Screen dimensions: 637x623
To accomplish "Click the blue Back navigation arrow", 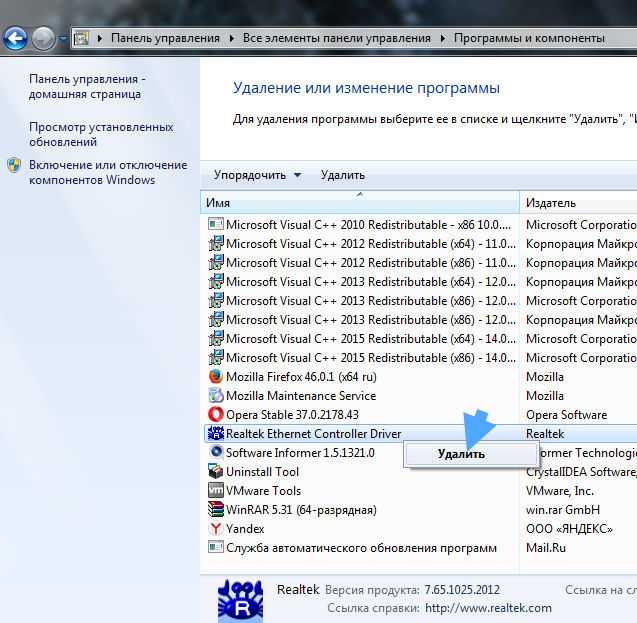I will pyautogui.click(x=15, y=39).
